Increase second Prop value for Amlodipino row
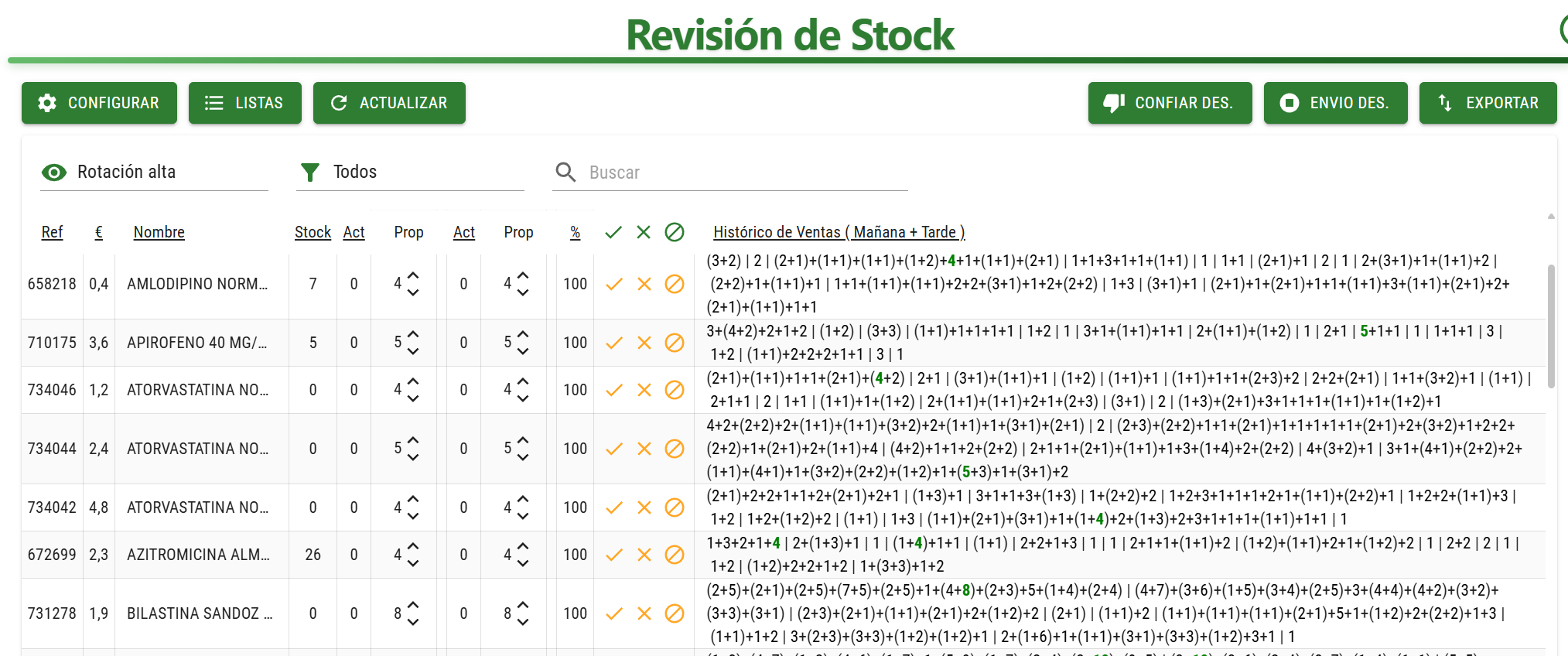The height and width of the screenshot is (656, 1568). click(523, 275)
